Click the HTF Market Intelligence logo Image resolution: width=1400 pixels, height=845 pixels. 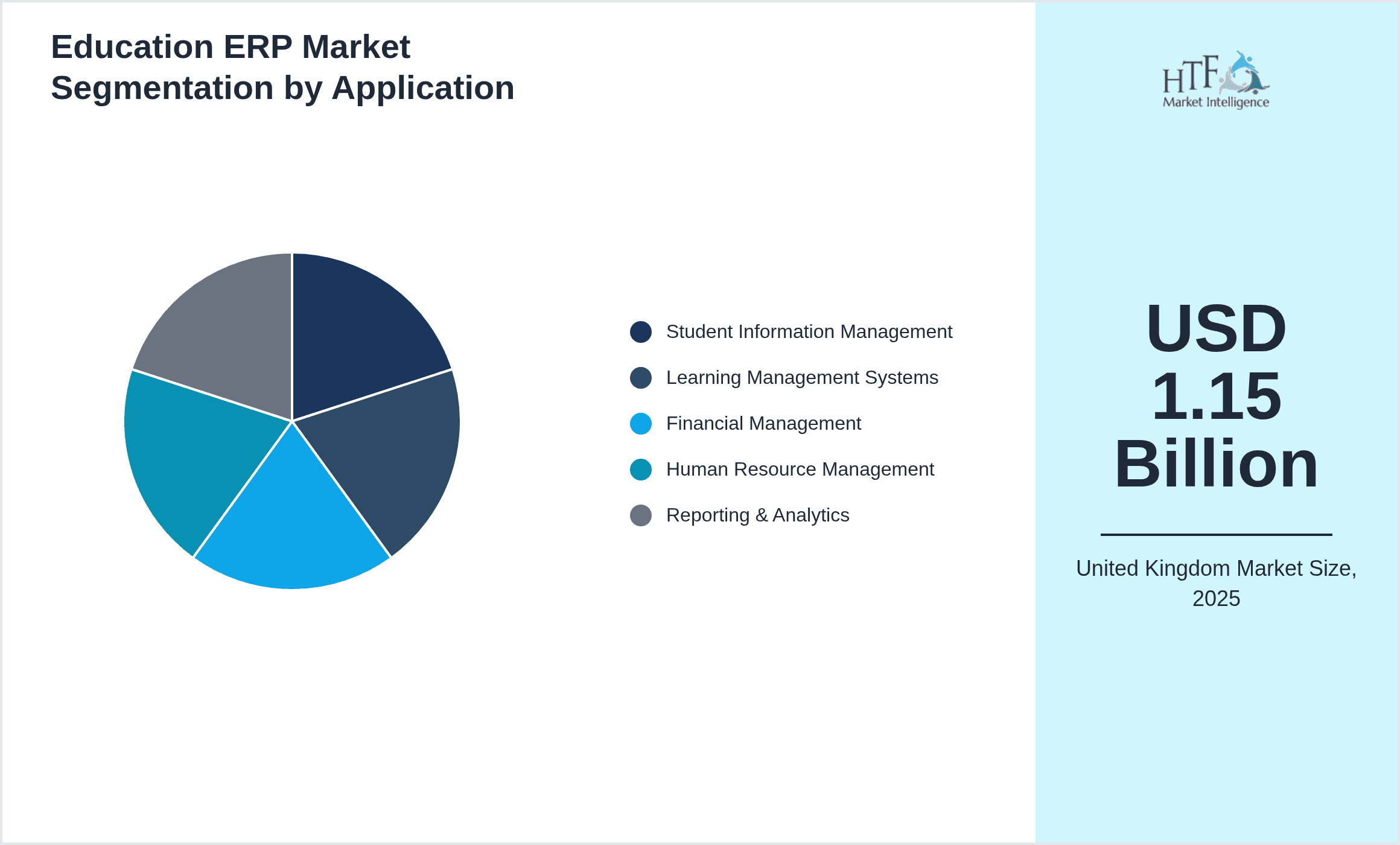(x=1216, y=80)
